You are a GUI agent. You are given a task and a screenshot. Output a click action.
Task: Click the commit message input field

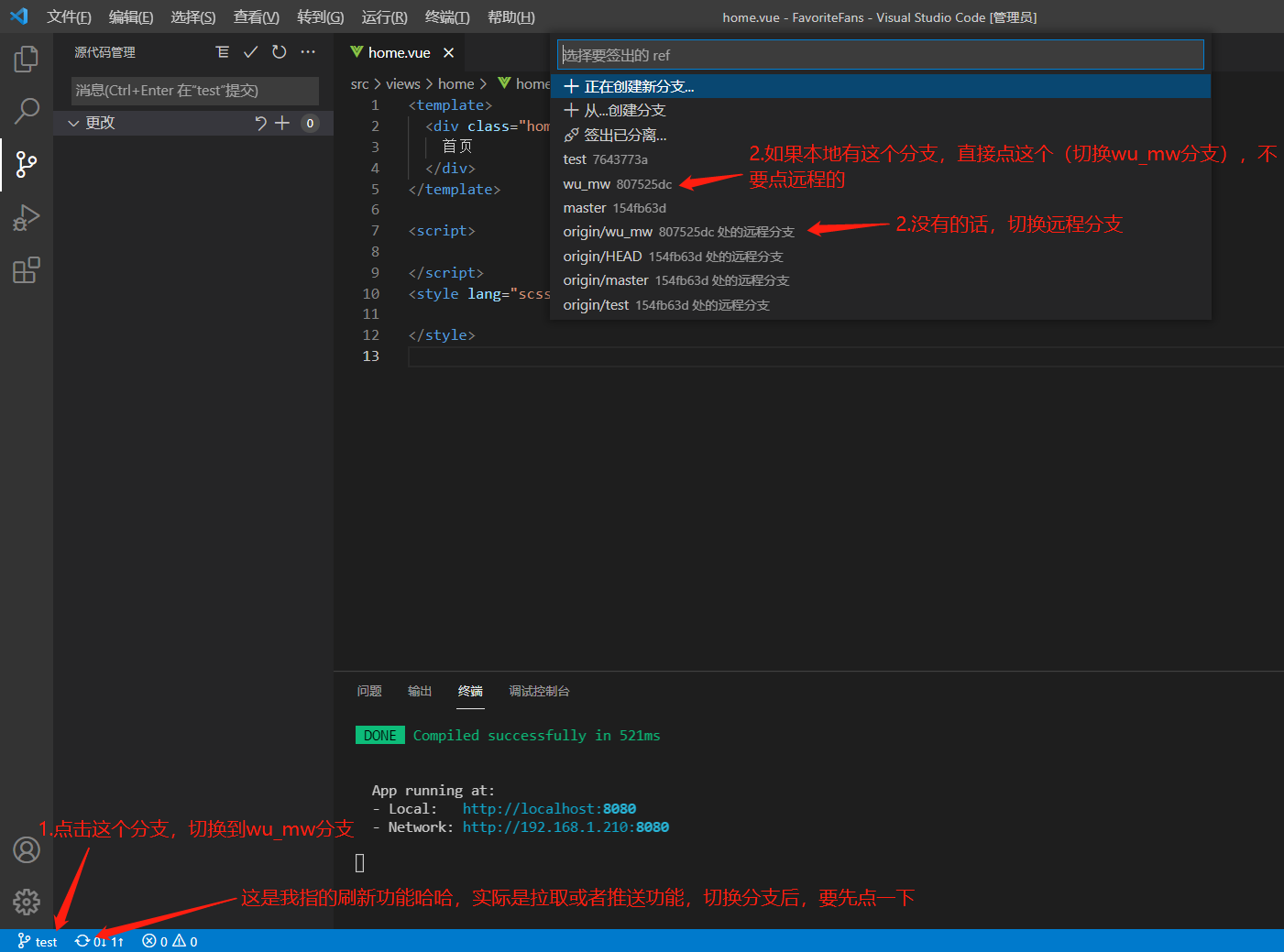click(x=195, y=91)
